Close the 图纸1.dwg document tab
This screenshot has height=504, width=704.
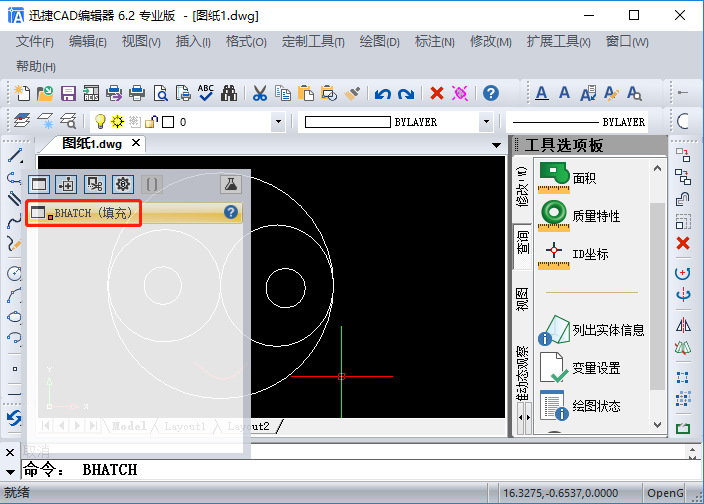136,143
